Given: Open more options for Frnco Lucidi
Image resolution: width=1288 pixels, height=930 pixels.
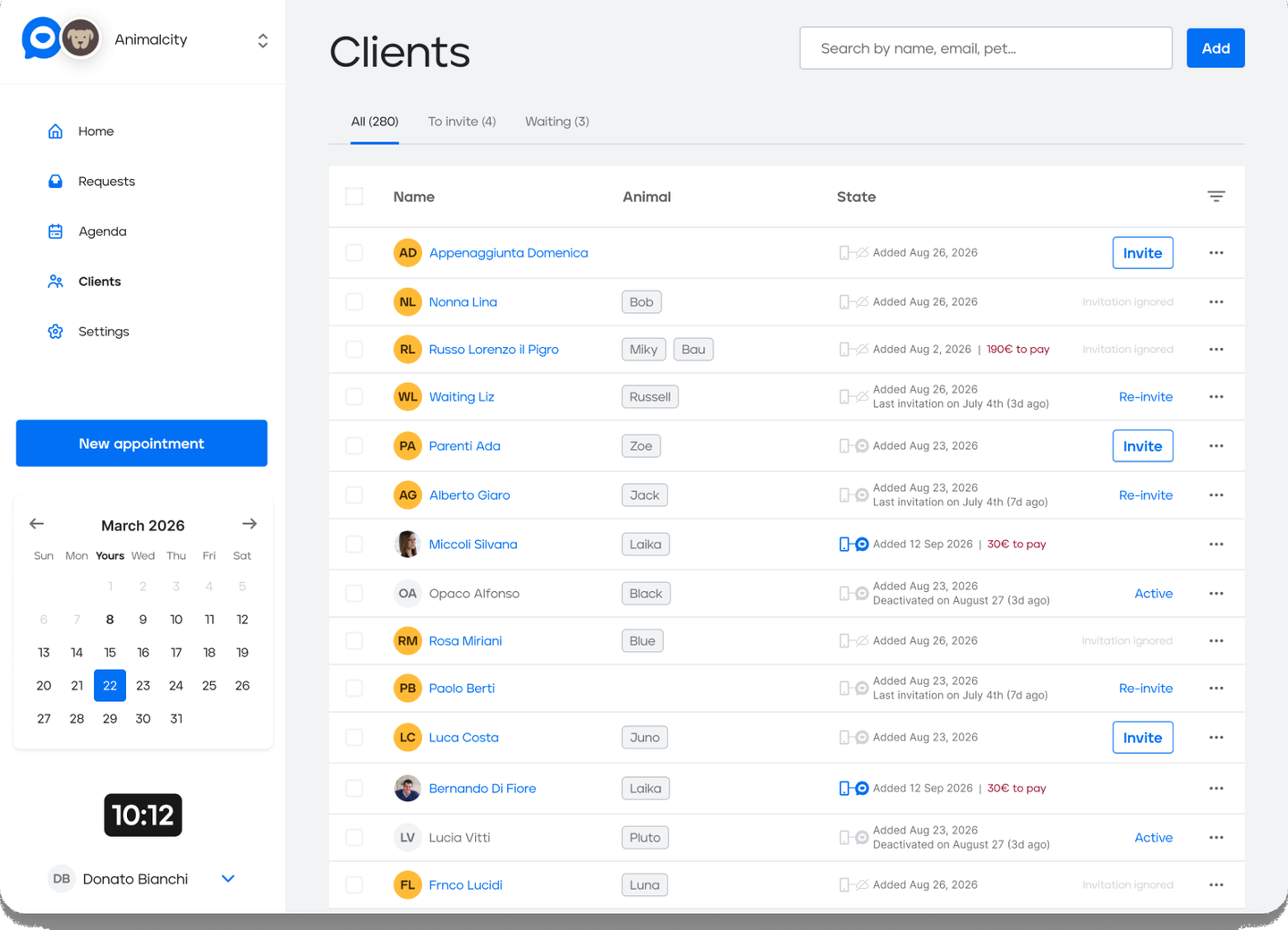Looking at the screenshot, I should coord(1216,885).
